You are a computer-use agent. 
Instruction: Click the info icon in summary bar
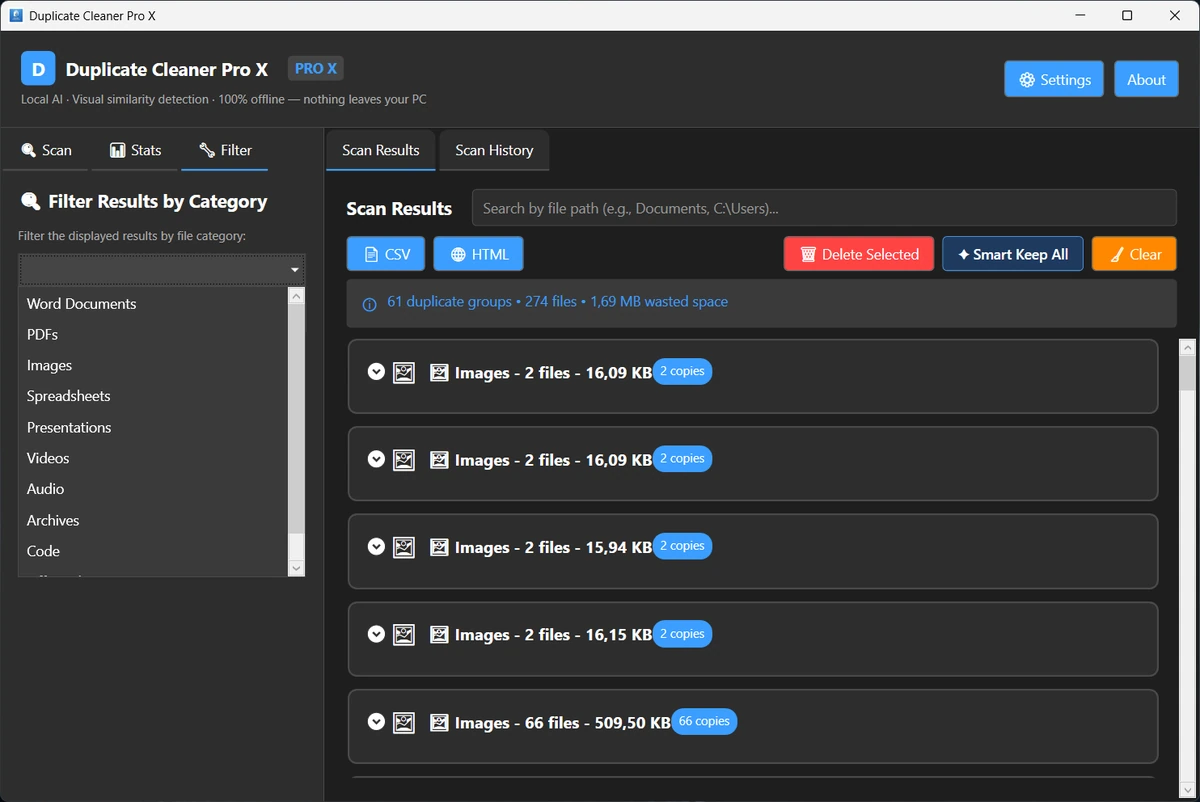click(x=369, y=304)
